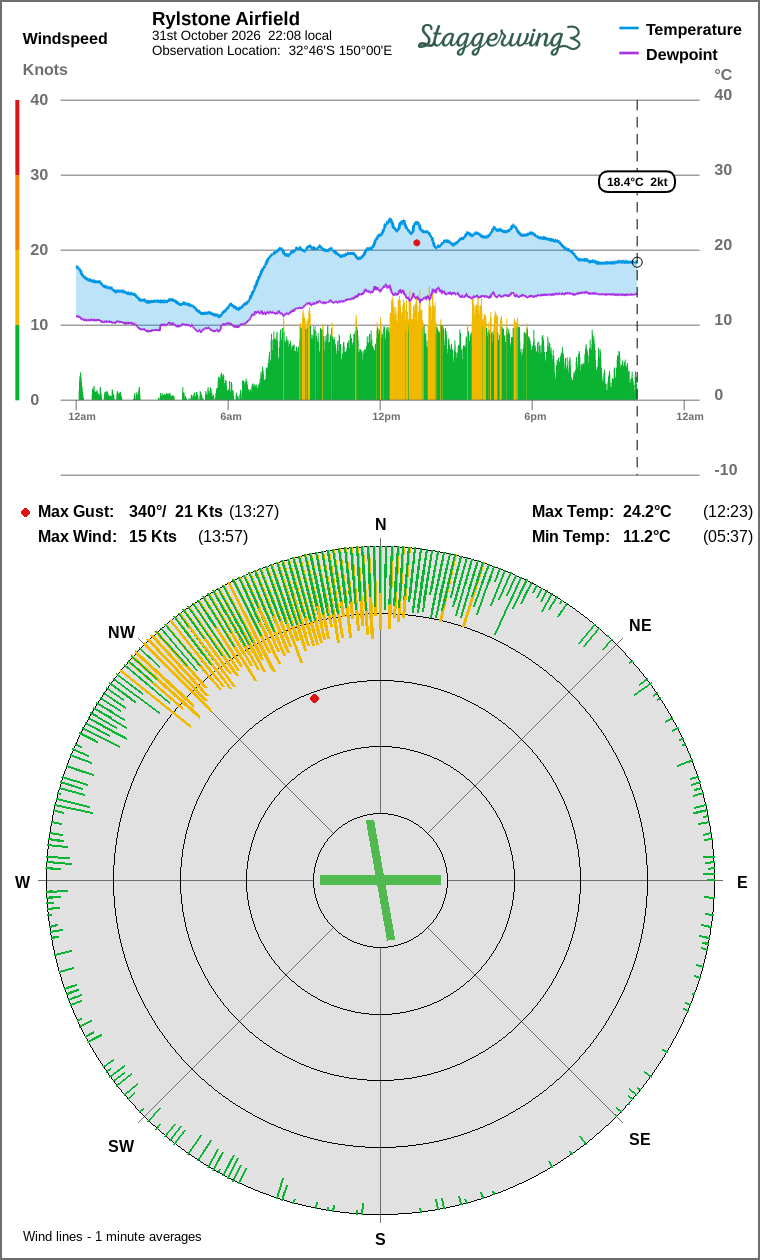760x1260 pixels.
Task: Click the blue Temperature legend line
Action: coord(629,29)
